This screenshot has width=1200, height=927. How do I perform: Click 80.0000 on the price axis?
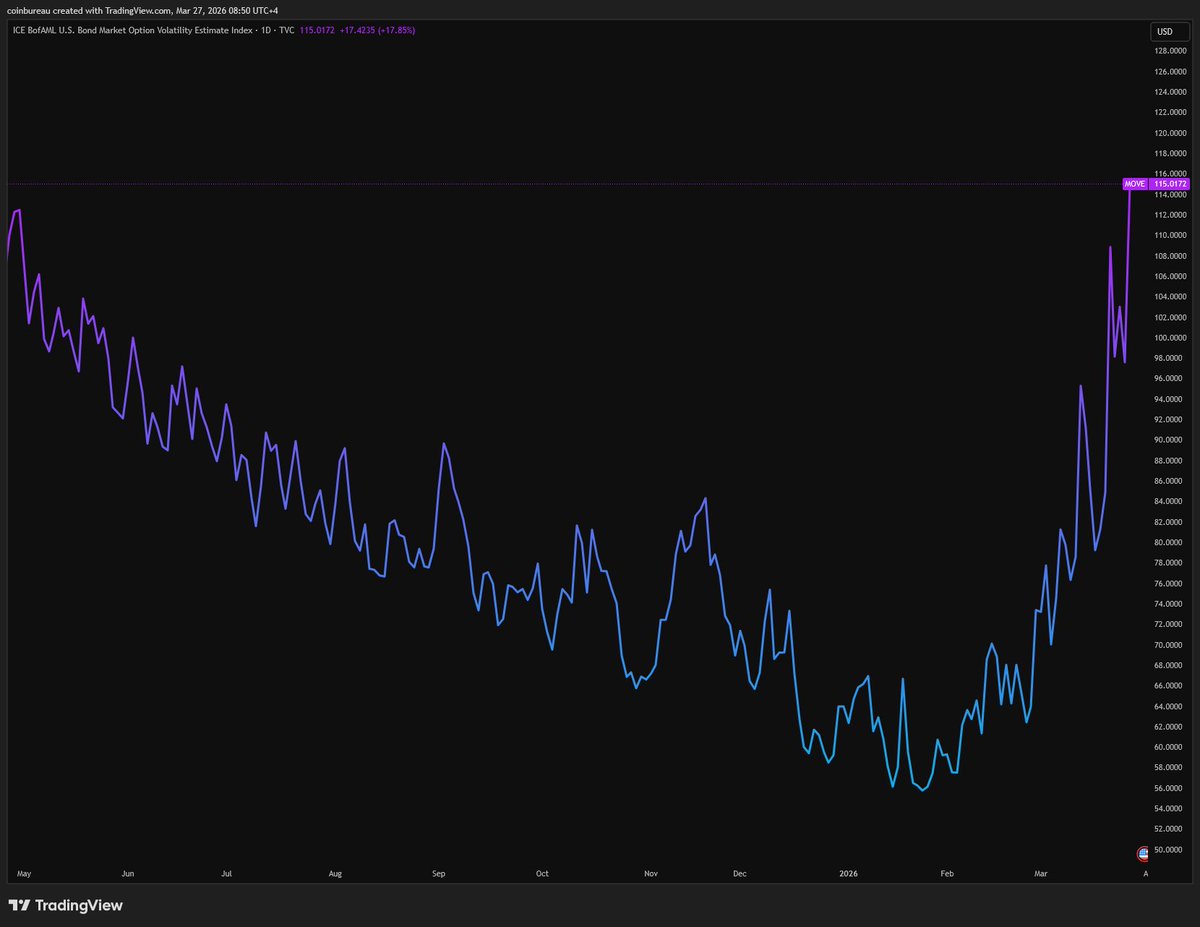tap(1169, 542)
